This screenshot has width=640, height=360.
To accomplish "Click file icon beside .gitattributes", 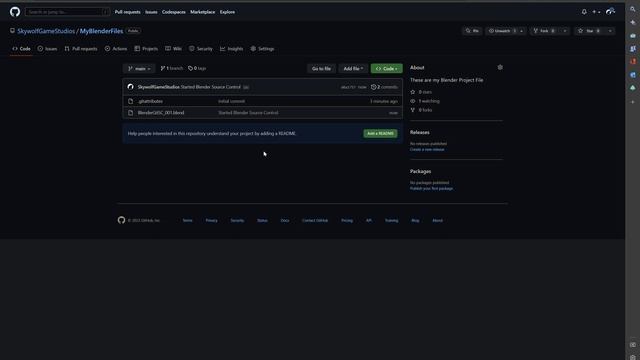I will (x=131, y=101).
